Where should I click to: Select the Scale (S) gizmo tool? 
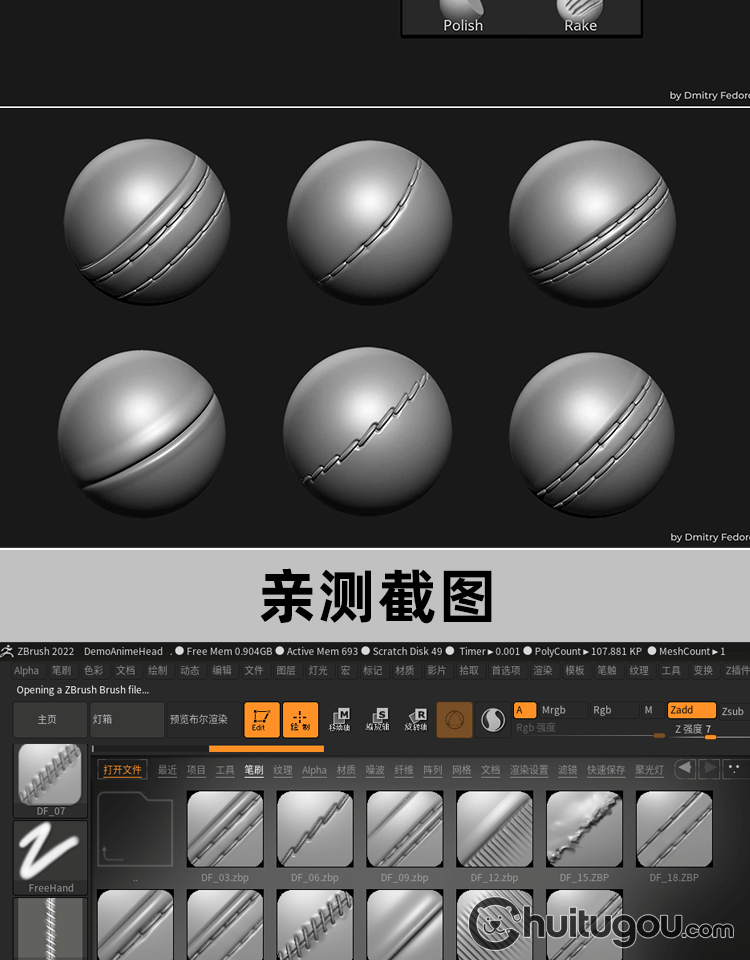pyautogui.click(x=378, y=719)
